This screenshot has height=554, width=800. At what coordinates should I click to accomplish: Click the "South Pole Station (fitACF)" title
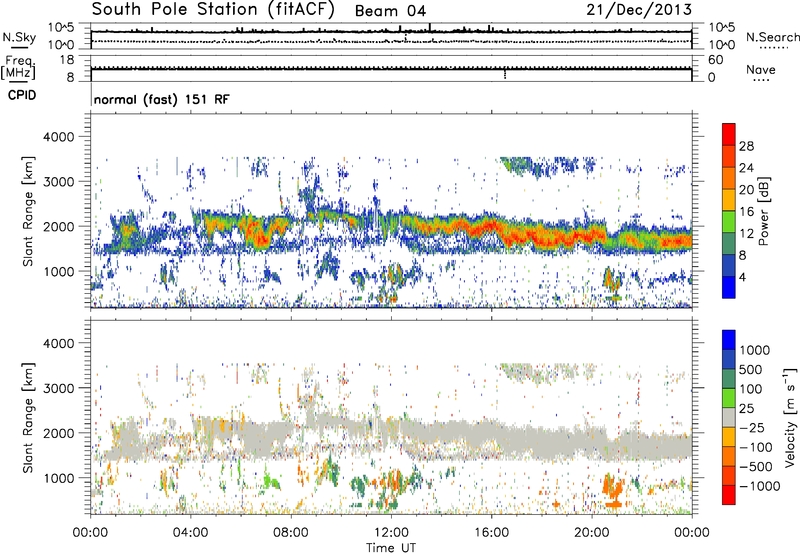click(x=213, y=10)
